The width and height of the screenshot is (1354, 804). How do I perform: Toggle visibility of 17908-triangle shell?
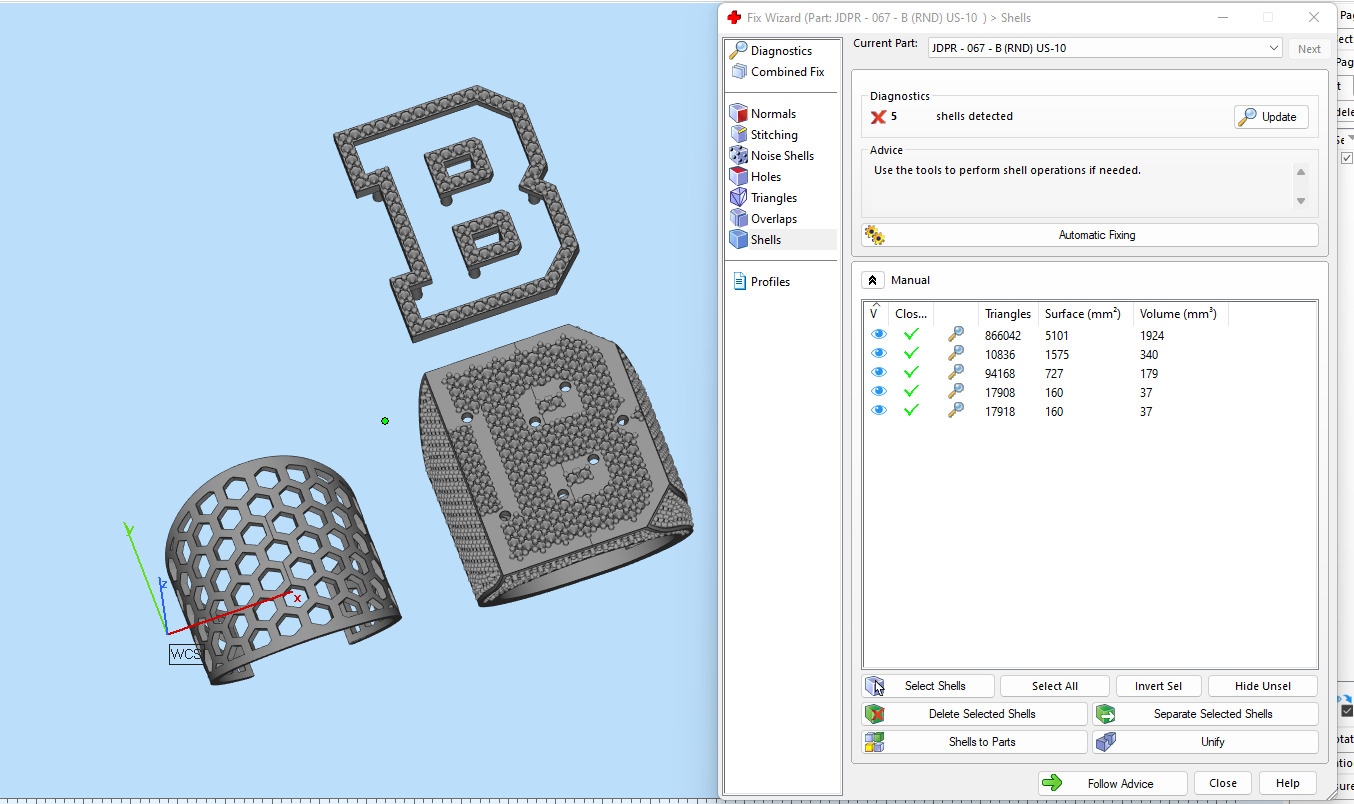[879, 392]
